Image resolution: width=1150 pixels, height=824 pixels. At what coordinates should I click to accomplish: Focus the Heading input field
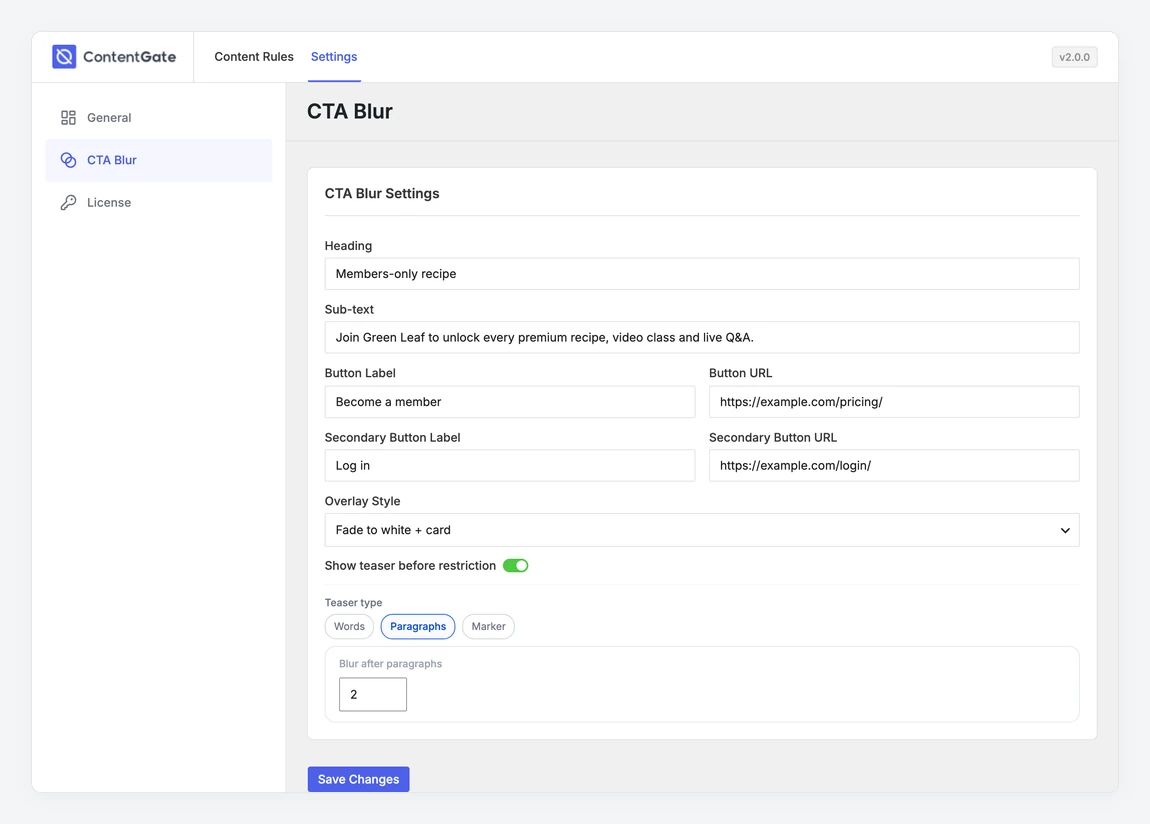point(702,273)
